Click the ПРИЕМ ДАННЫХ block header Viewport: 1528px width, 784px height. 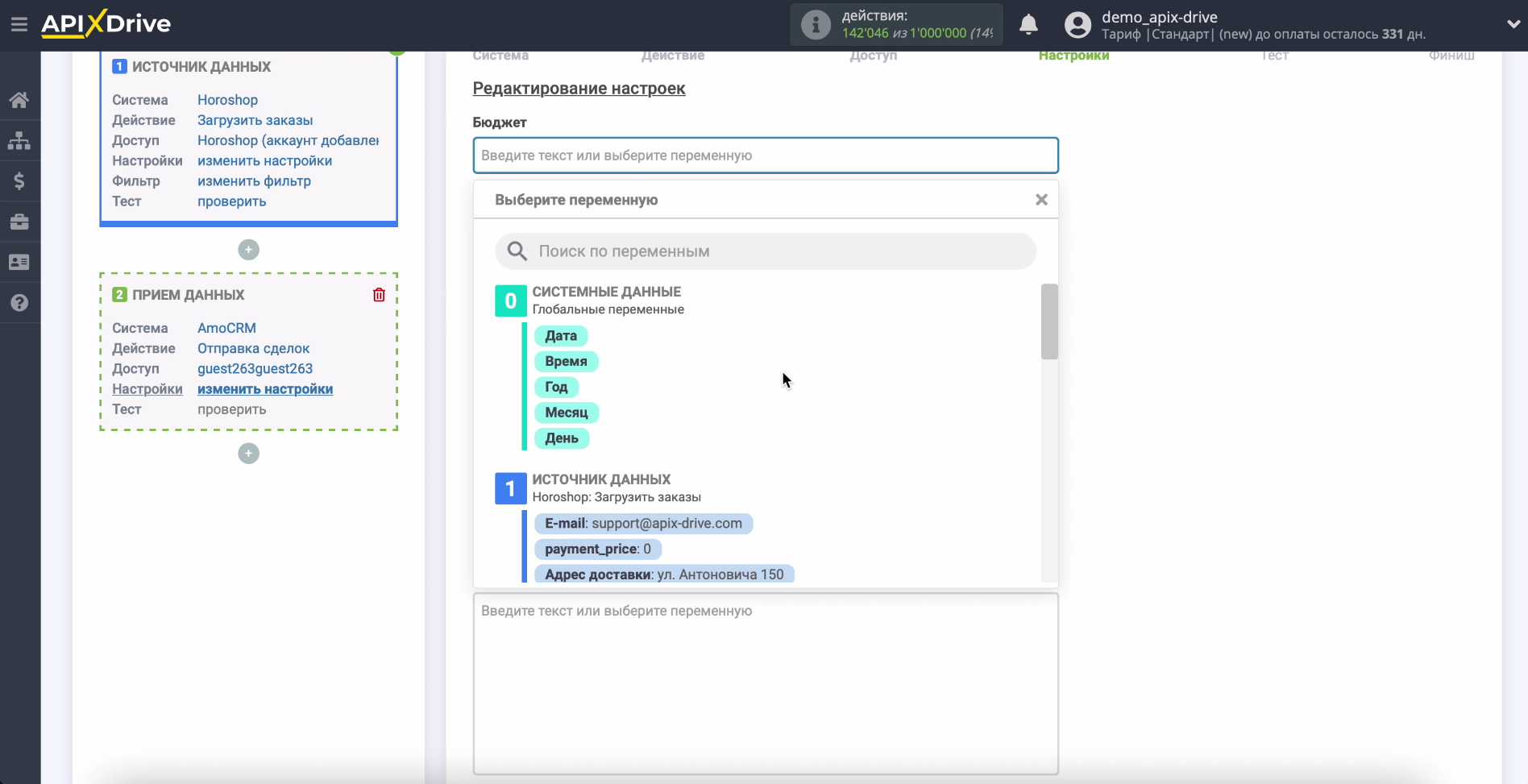188,295
